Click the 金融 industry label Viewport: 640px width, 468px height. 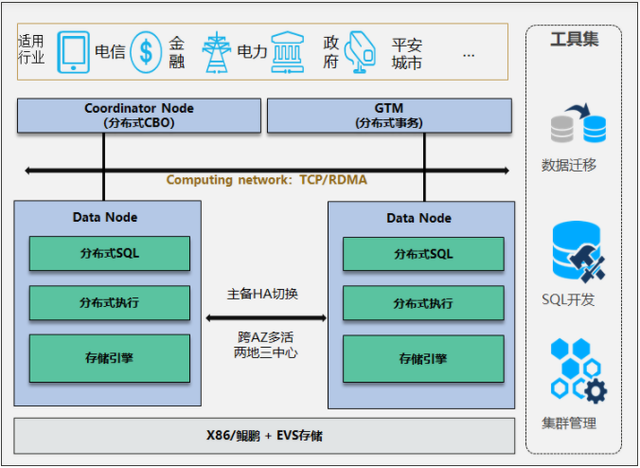pyautogui.click(x=177, y=52)
